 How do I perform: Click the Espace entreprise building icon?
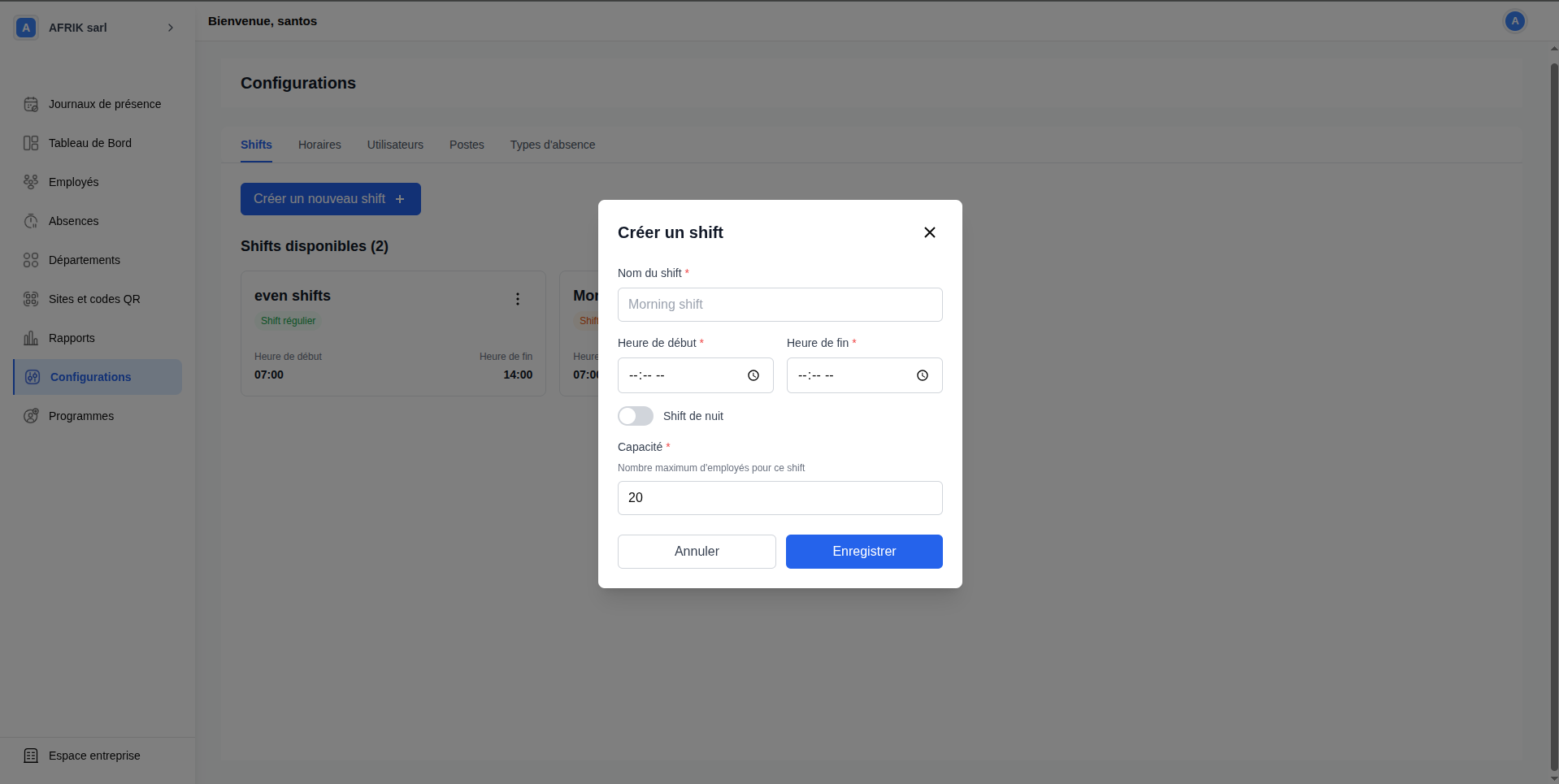31,756
